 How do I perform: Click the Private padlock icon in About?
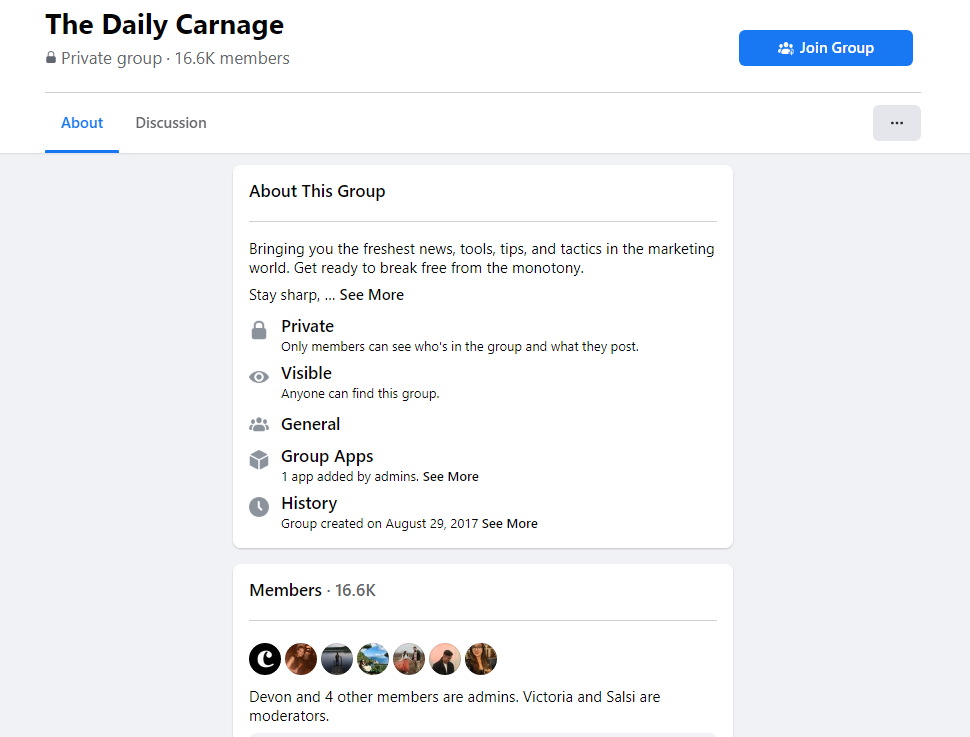pyautogui.click(x=259, y=330)
